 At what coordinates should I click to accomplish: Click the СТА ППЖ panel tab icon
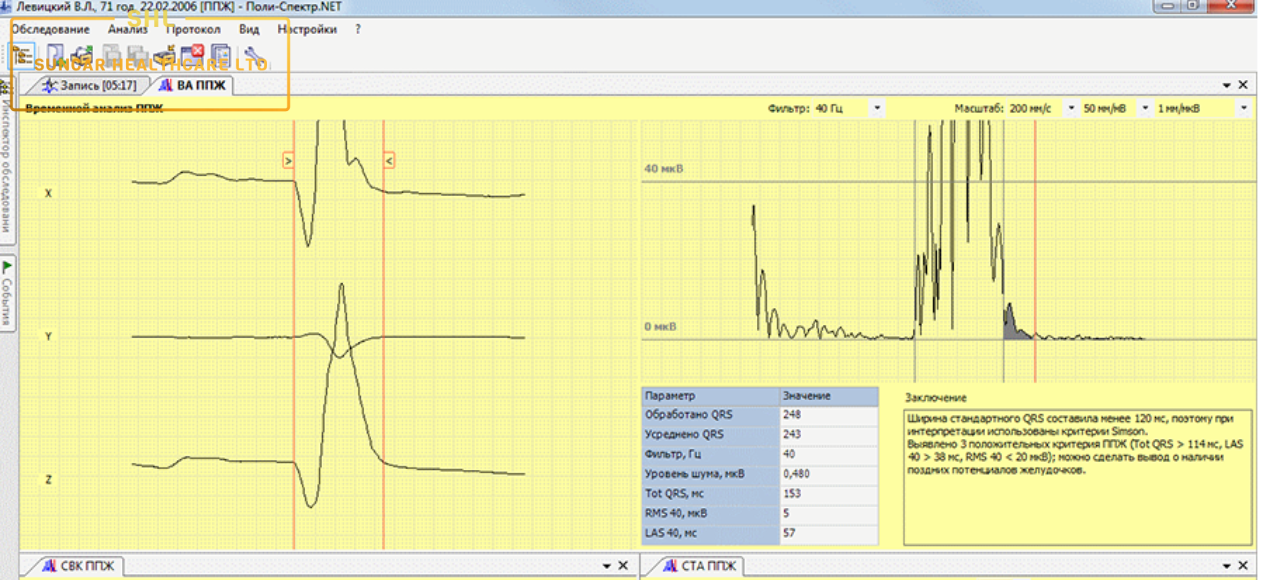point(670,567)
